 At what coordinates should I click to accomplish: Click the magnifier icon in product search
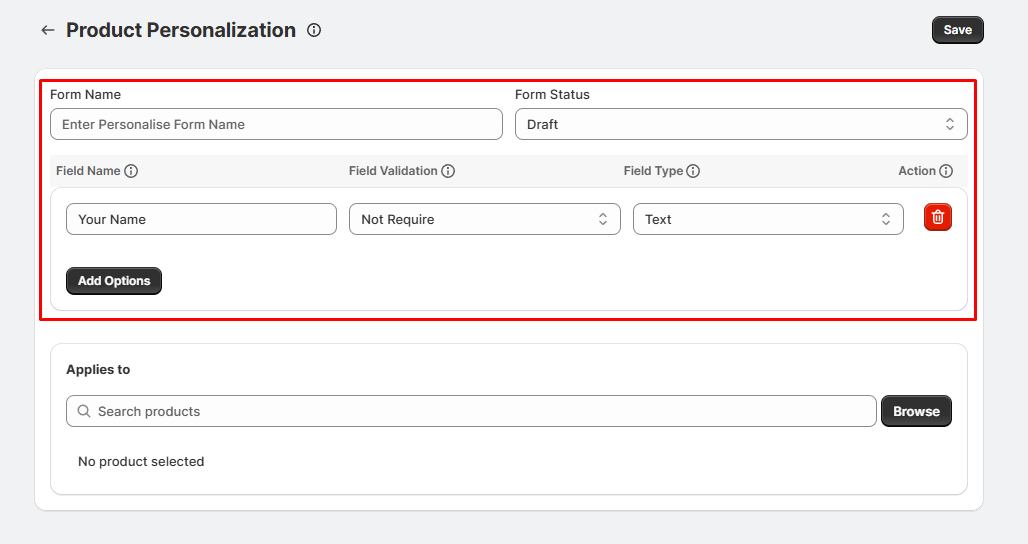(x=84, y=411)
